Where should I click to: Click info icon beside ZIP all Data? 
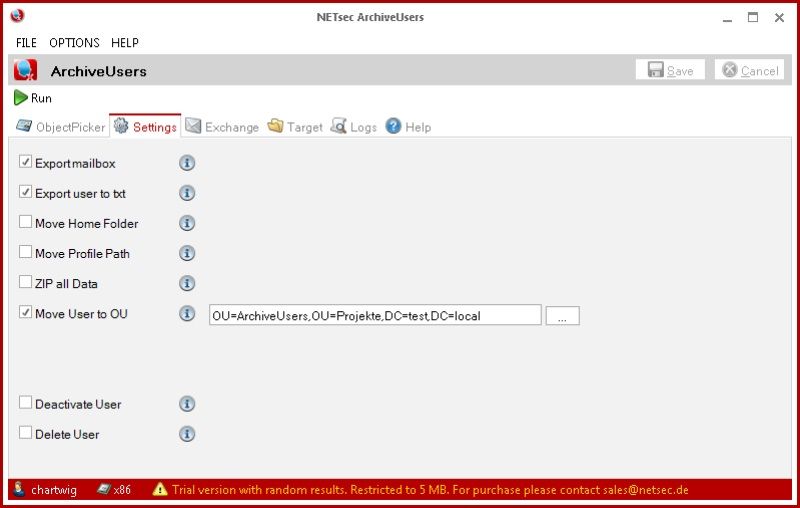coord(187,284)
